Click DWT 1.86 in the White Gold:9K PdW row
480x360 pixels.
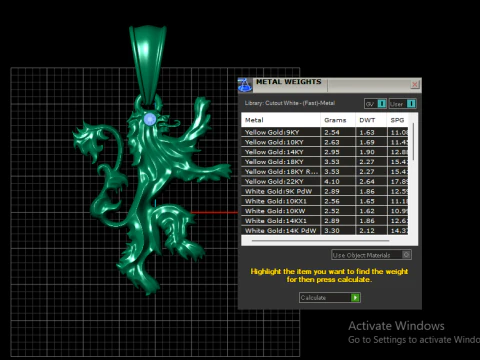click(x=367, y=191)
